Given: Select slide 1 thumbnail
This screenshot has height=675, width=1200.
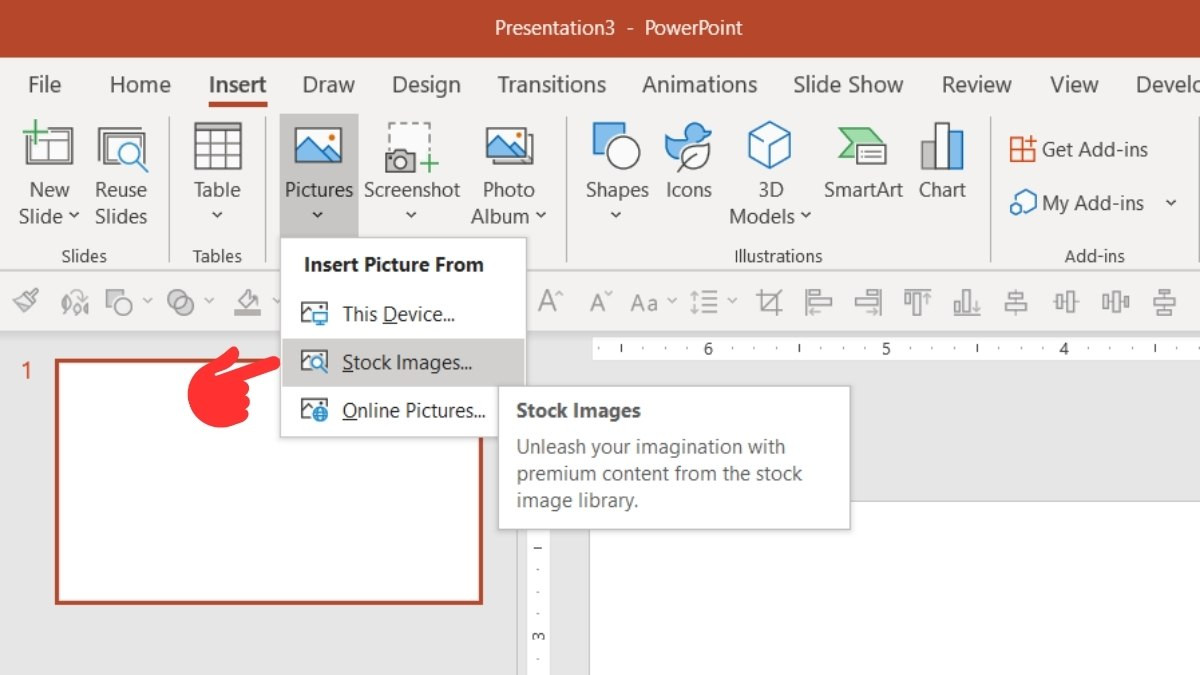Looking at the screenshot, I should click(268, 482).
